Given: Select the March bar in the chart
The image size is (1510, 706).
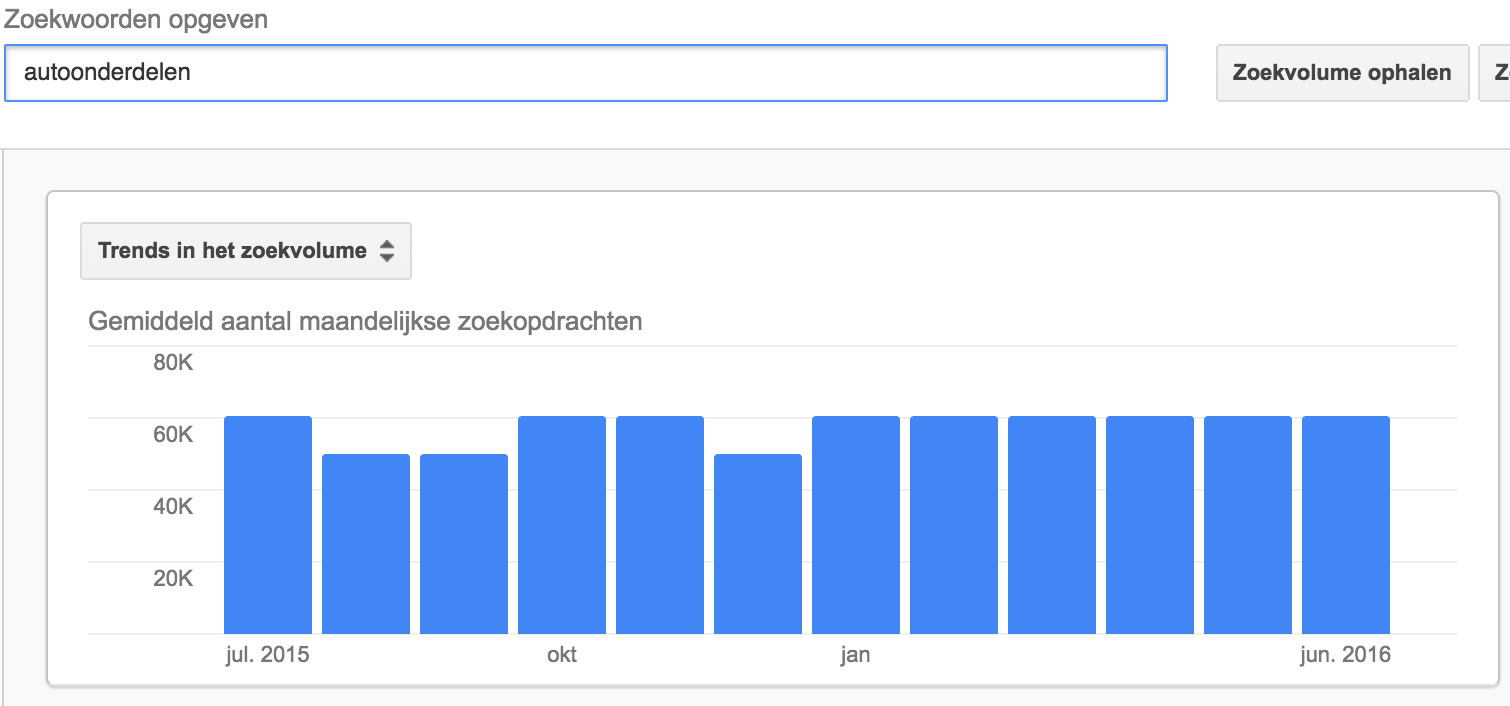Looking at the screenshot, I should [x=1052, y=525].
